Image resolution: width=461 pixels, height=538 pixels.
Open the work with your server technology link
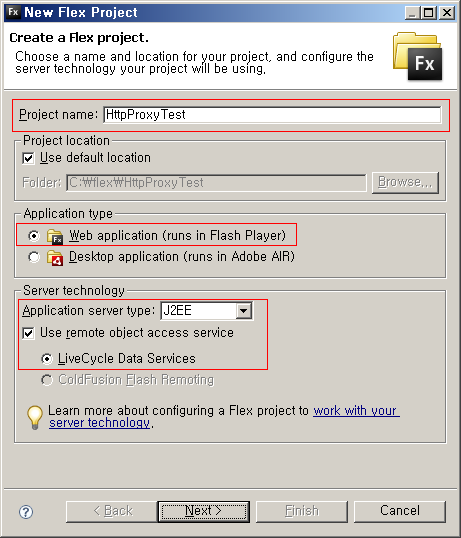tap(224, 417)
